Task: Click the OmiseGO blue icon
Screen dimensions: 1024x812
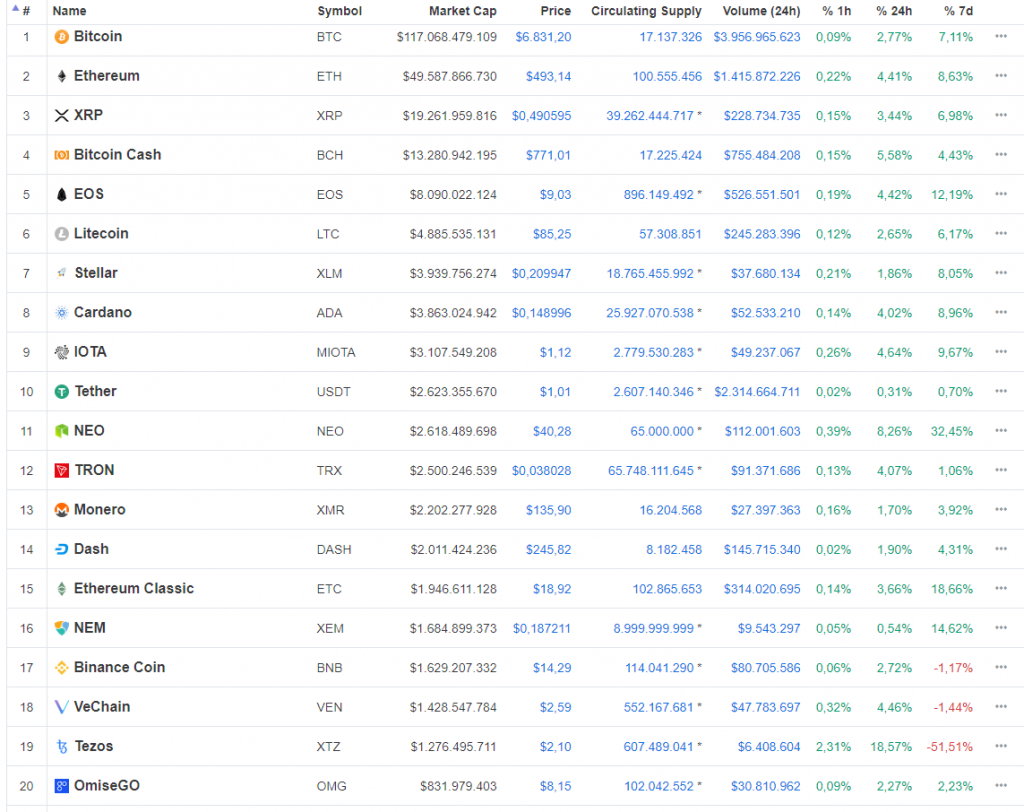Action: pos(61,786)
